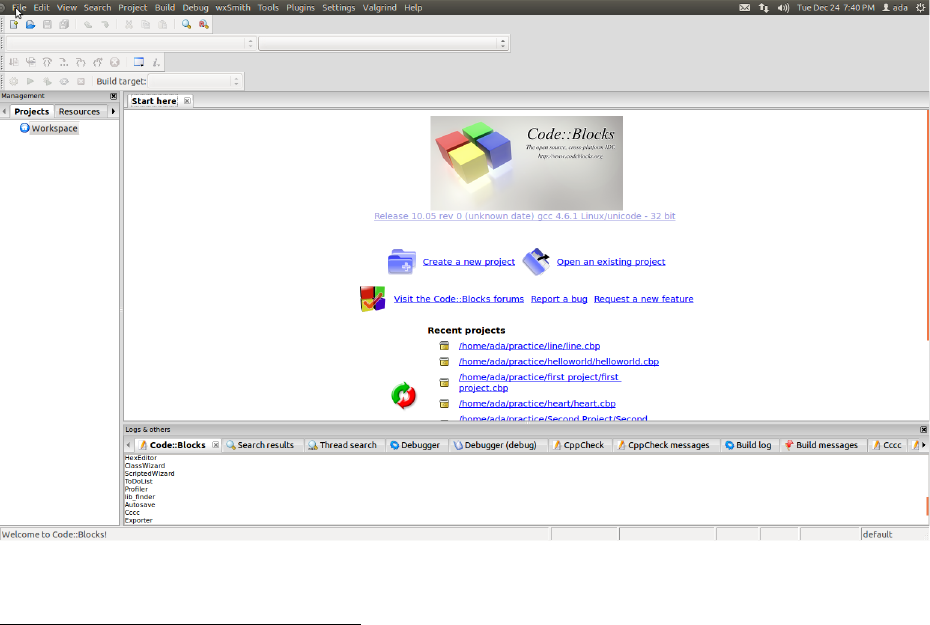
Task: Click the Paste toolbar icon
Action: (163, 24)
